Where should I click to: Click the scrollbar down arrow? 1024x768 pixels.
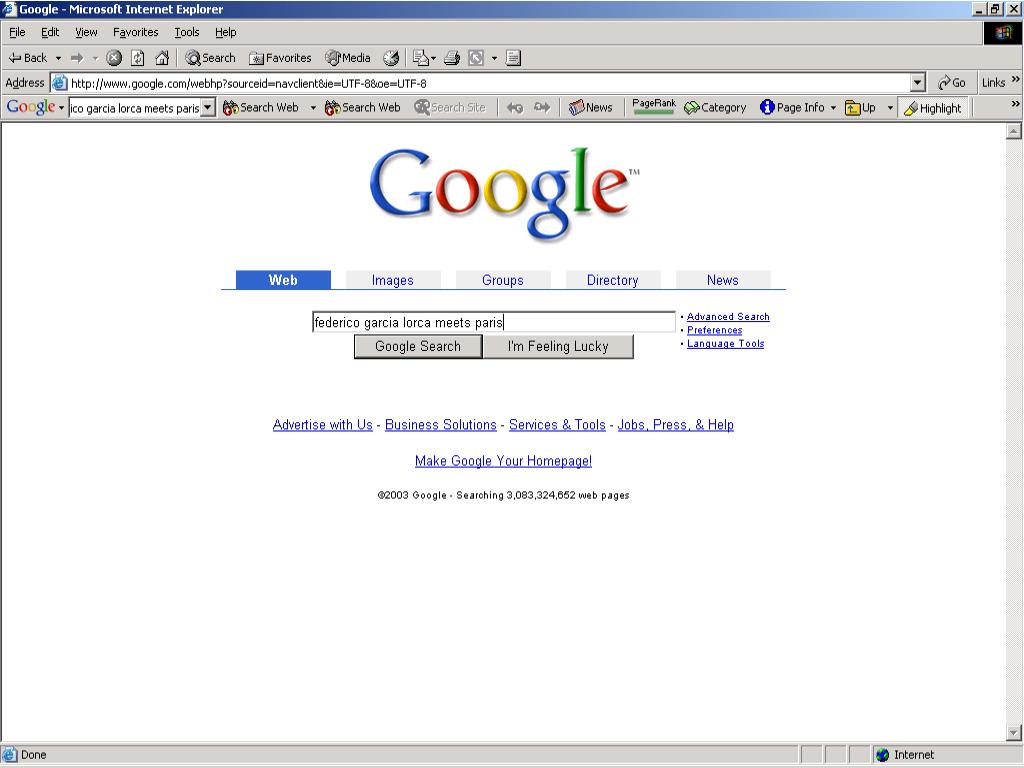point(1014,733)
